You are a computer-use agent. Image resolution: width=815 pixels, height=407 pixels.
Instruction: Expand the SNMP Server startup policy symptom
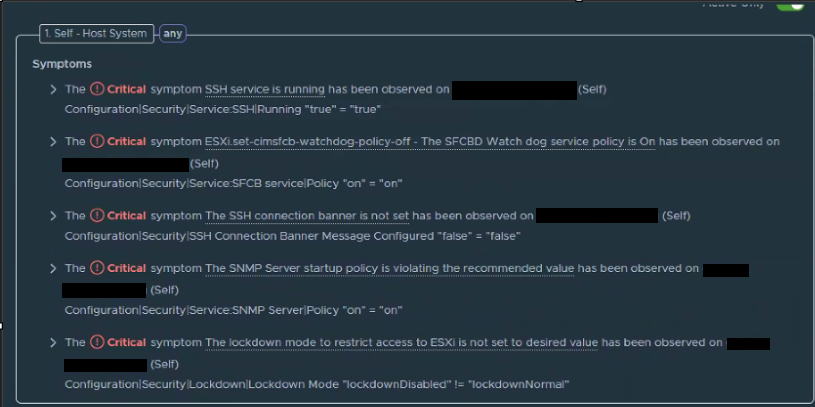[53, 268]
